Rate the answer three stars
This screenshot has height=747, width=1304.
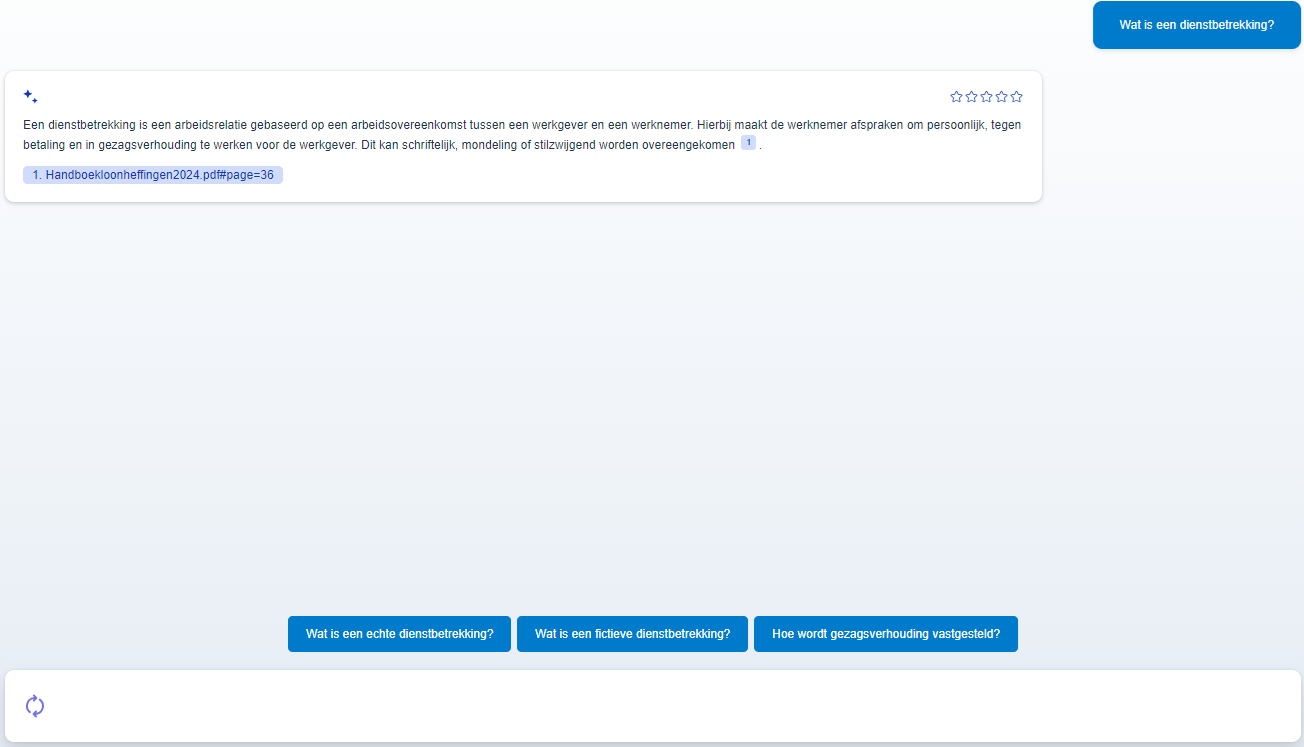986,97
